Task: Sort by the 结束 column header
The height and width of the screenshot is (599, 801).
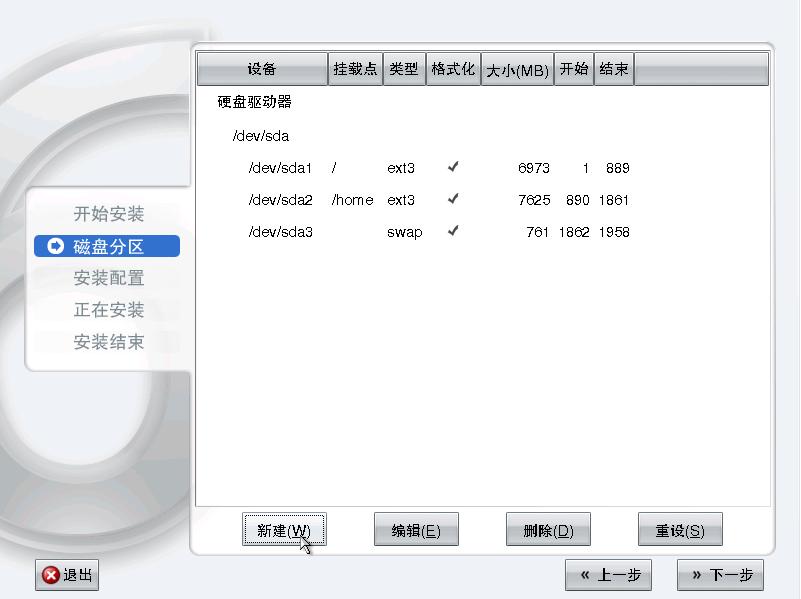Action: tap(614, 69)
